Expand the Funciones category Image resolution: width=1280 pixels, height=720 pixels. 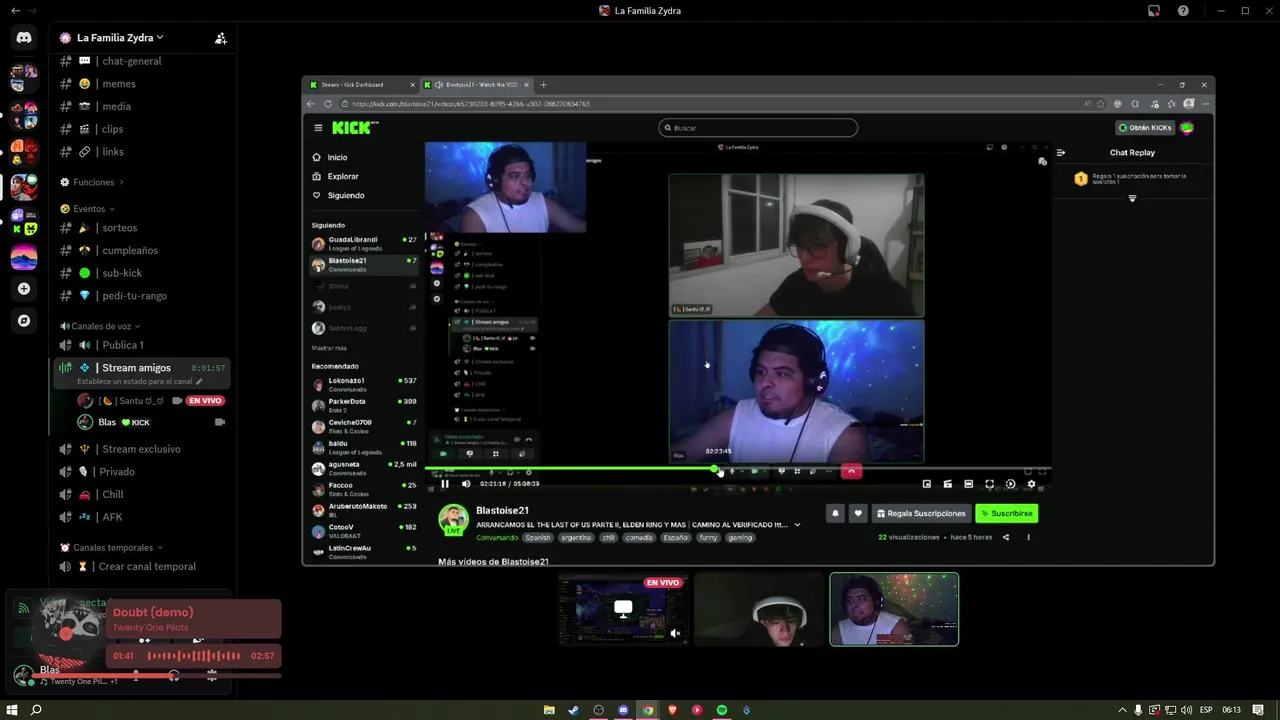coord(94,182)
